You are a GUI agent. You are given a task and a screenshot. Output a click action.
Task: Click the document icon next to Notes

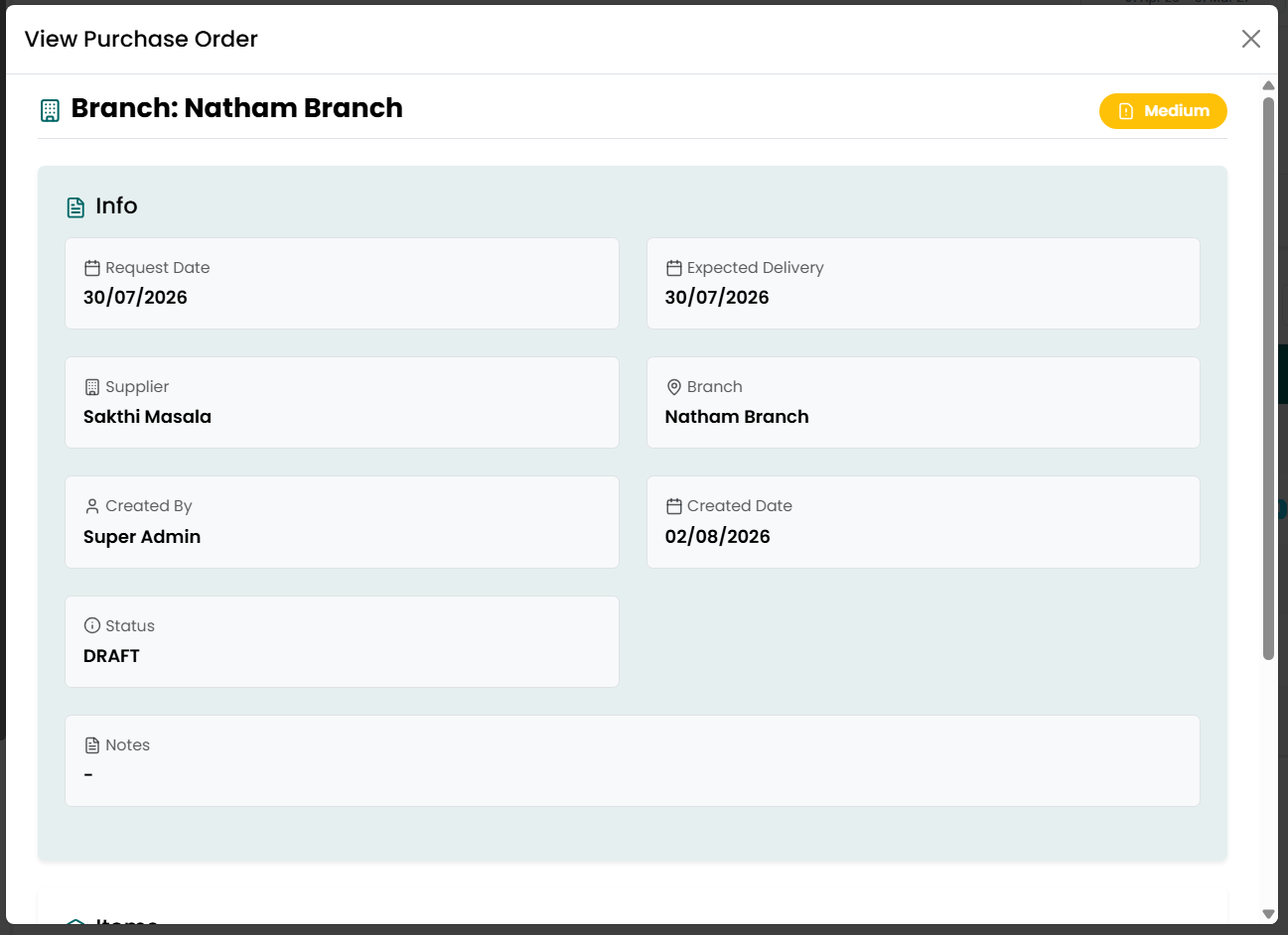(x=92, y=745)
